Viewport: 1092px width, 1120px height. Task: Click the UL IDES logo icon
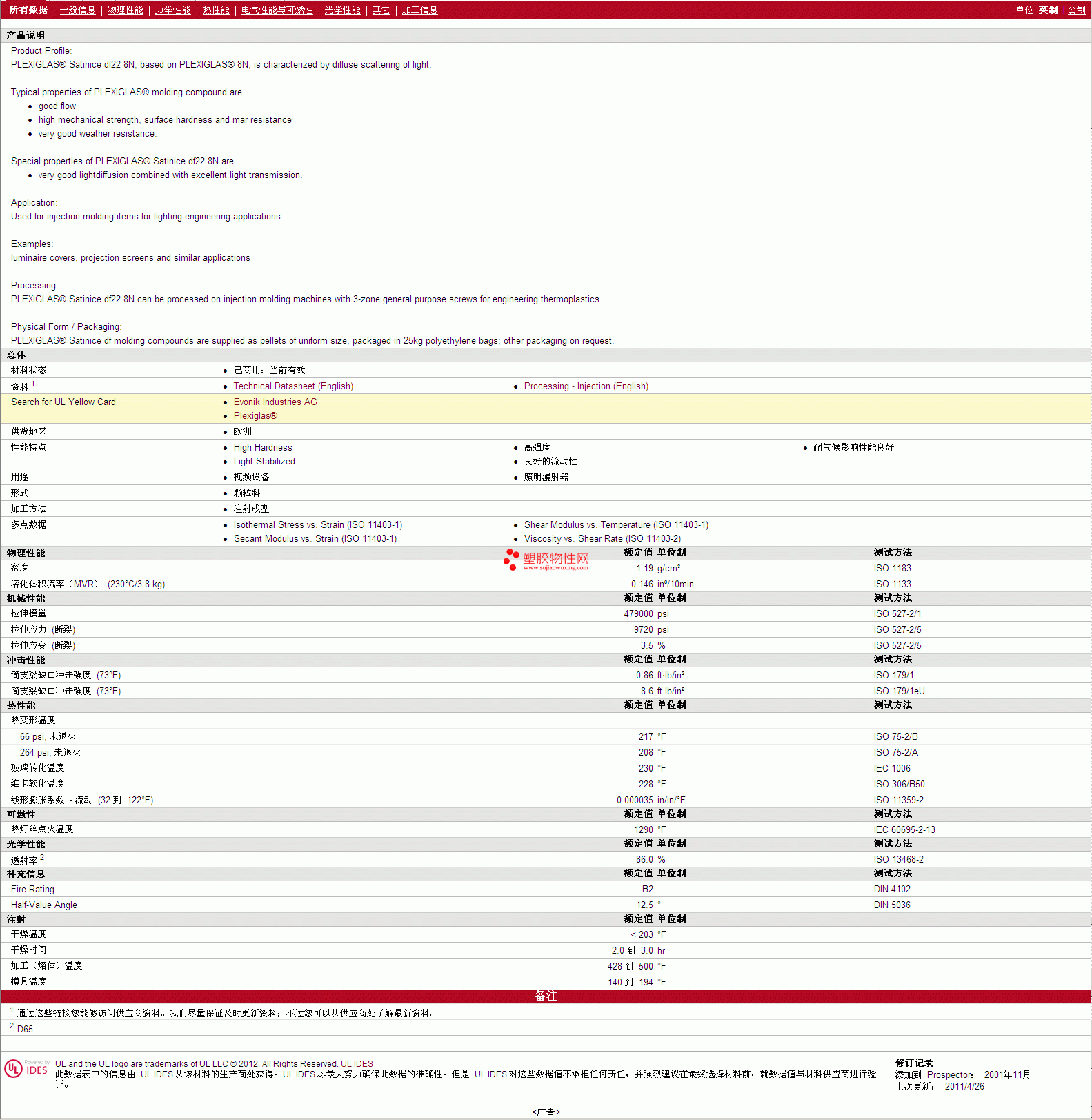coord(27,1069)
